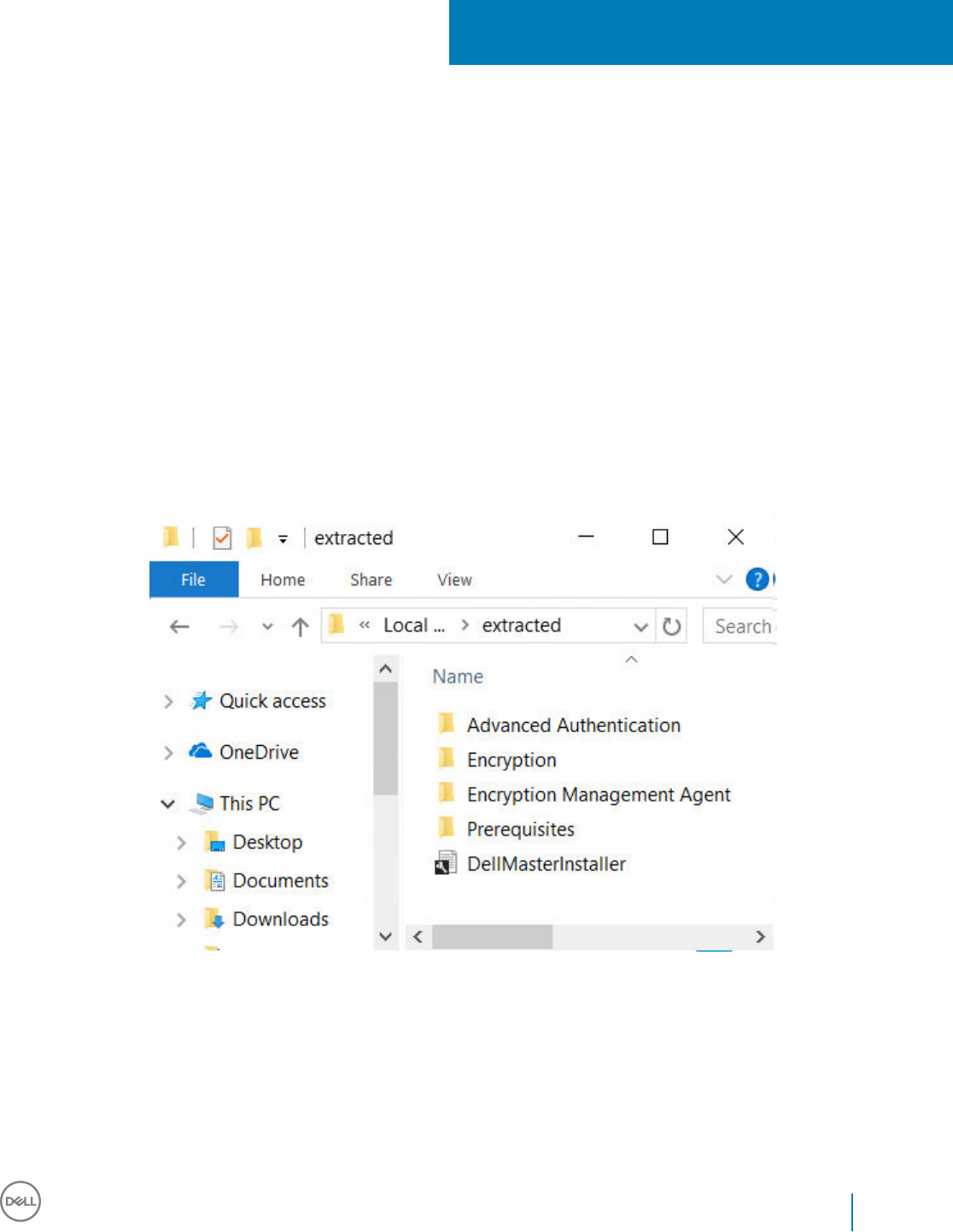Select the Encryption folder
The image size is (953, 1232).
(x=512, y=760)
